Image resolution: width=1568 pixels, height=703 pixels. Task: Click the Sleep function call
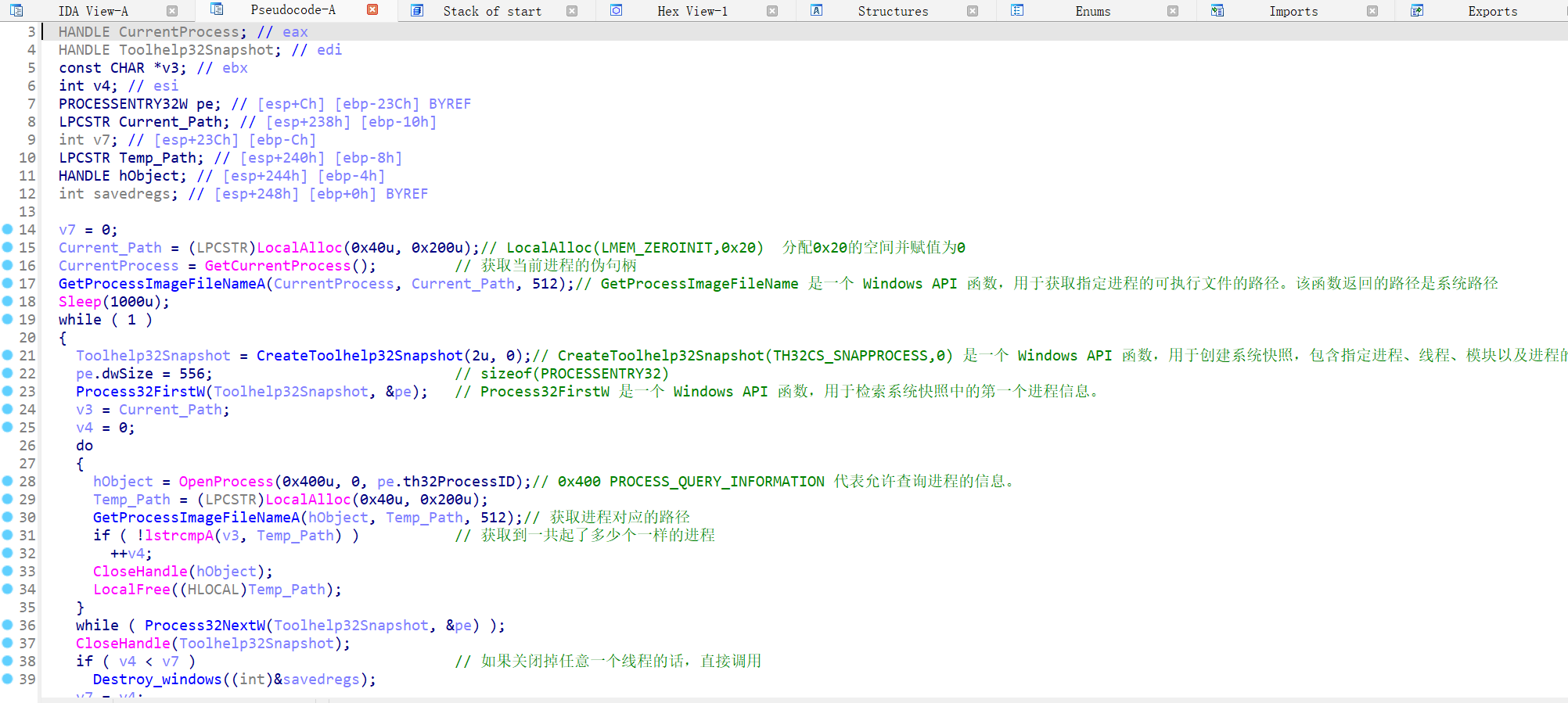[x=80, y=302]
